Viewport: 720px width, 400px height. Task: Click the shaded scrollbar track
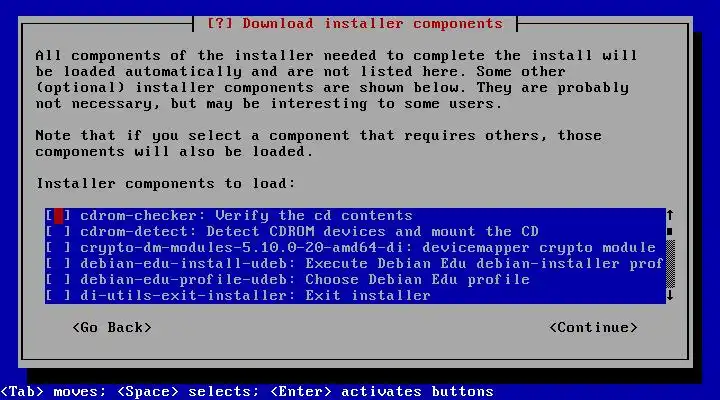point(670,264)
